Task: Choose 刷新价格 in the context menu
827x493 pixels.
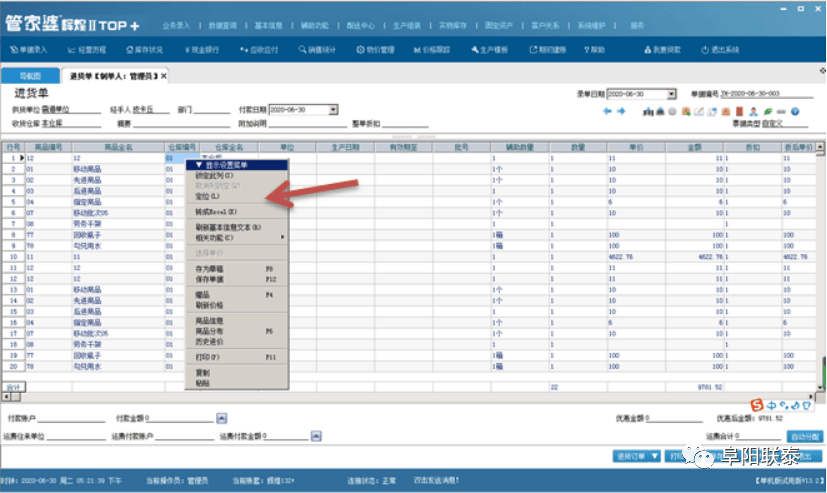Action: click(x=237, y=305)
